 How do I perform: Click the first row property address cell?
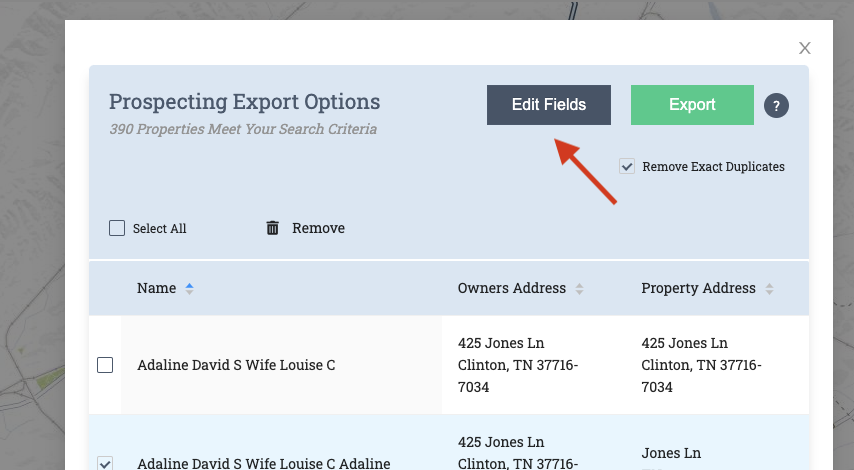coord(701,365)
